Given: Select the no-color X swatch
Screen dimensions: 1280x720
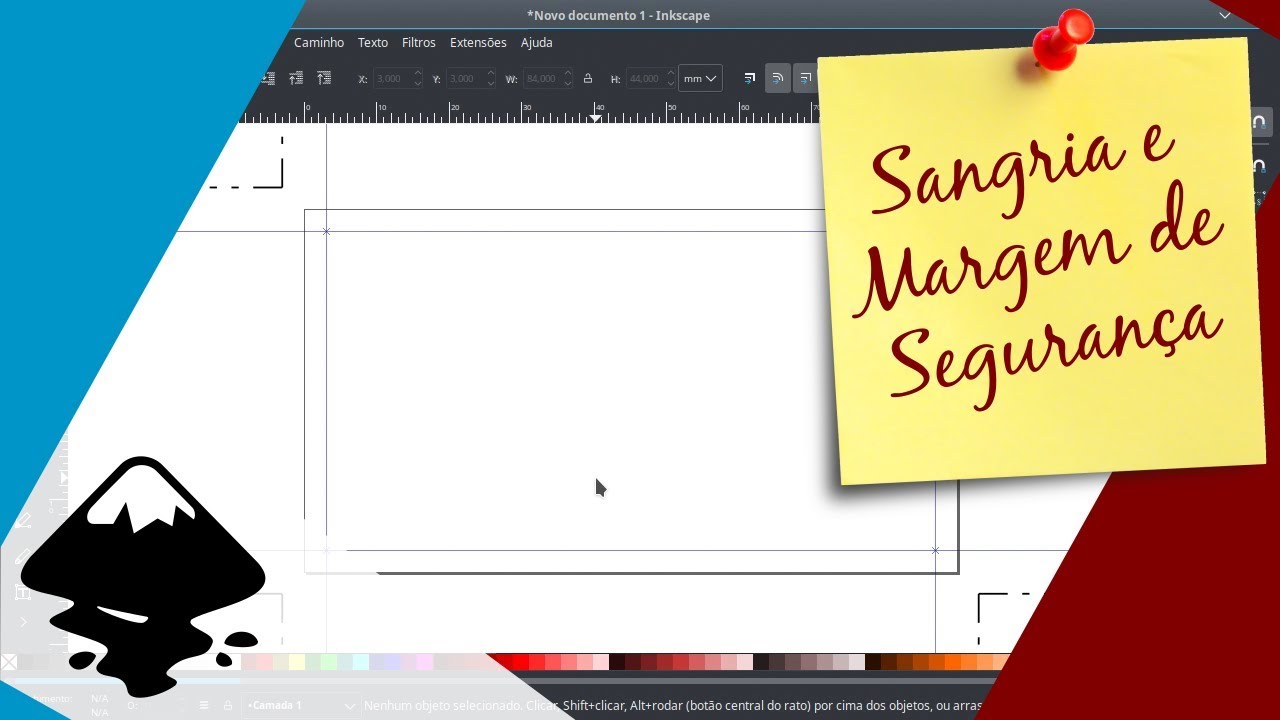Looking at the screenshot, I should tap(9, 662).
